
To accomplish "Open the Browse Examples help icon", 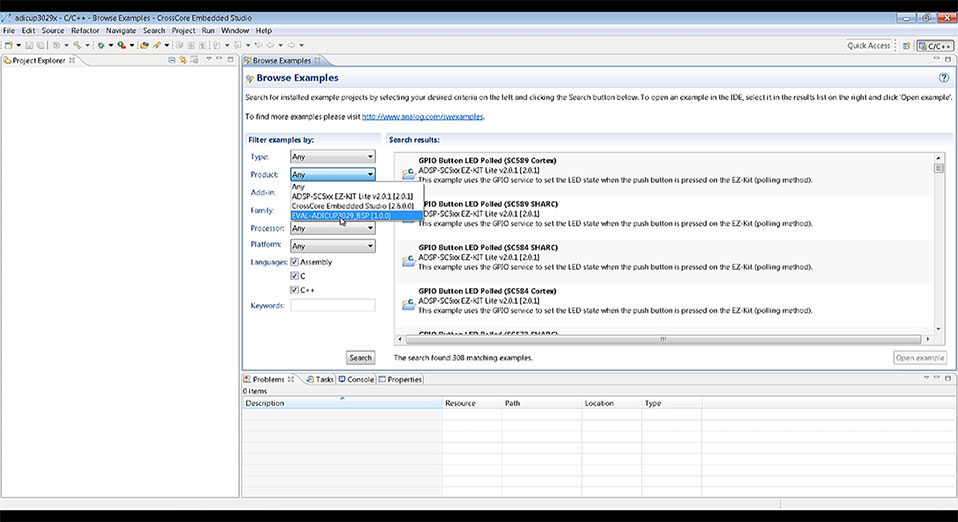I will [x=944, y=78].
